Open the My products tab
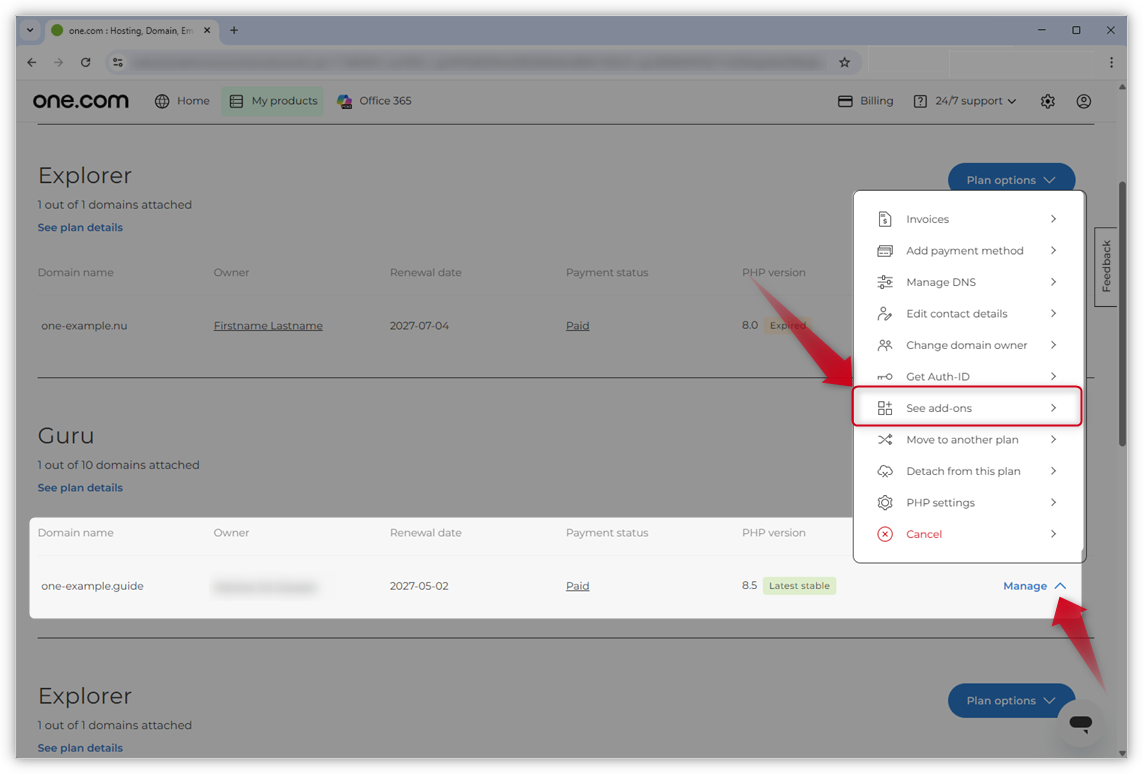The height and width of the screenshot is (774, 1143). (273, 101)
